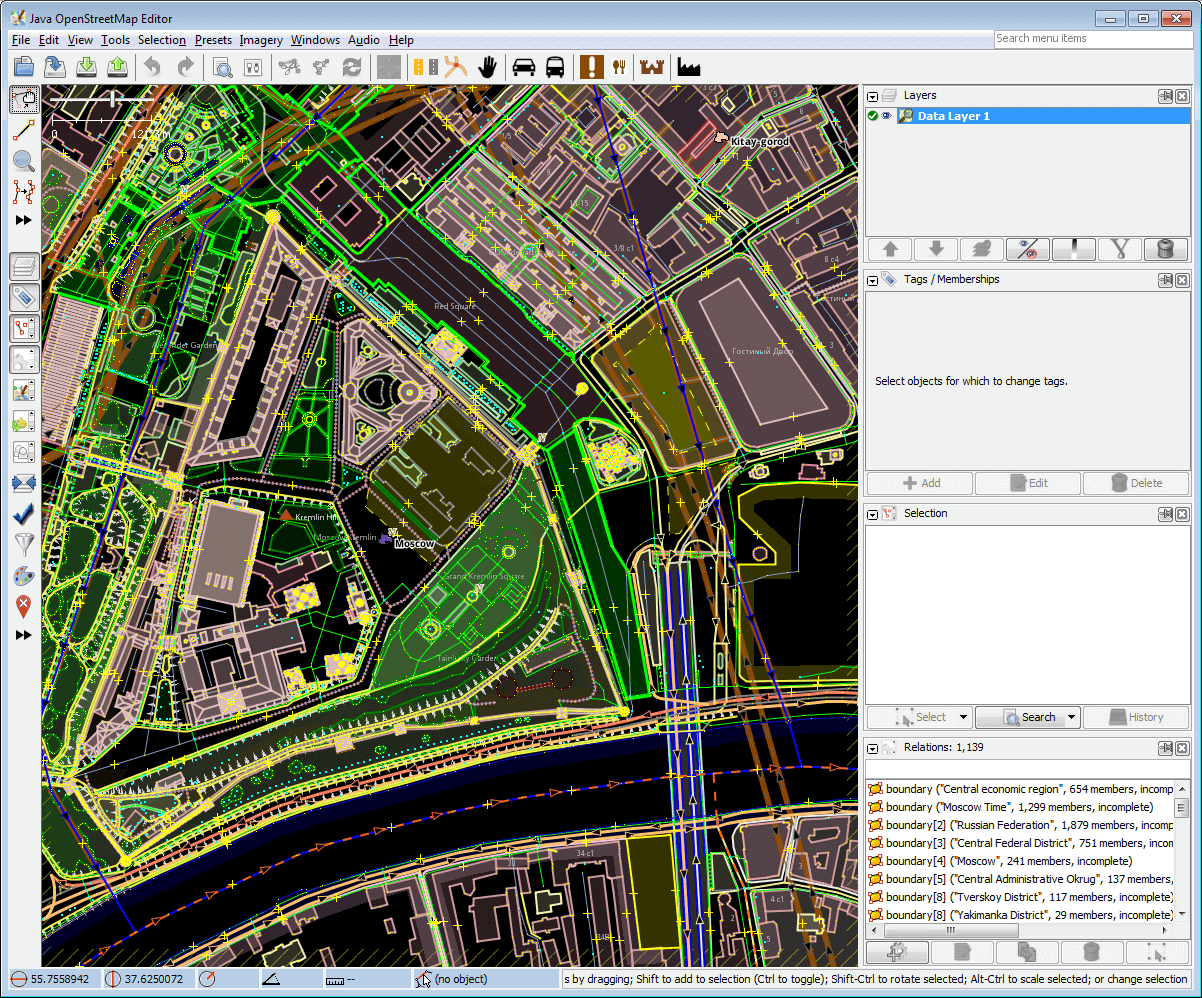Open the Filter funnel panel icon
Viewport: 1202px width, 998px height.
(24, 545)
